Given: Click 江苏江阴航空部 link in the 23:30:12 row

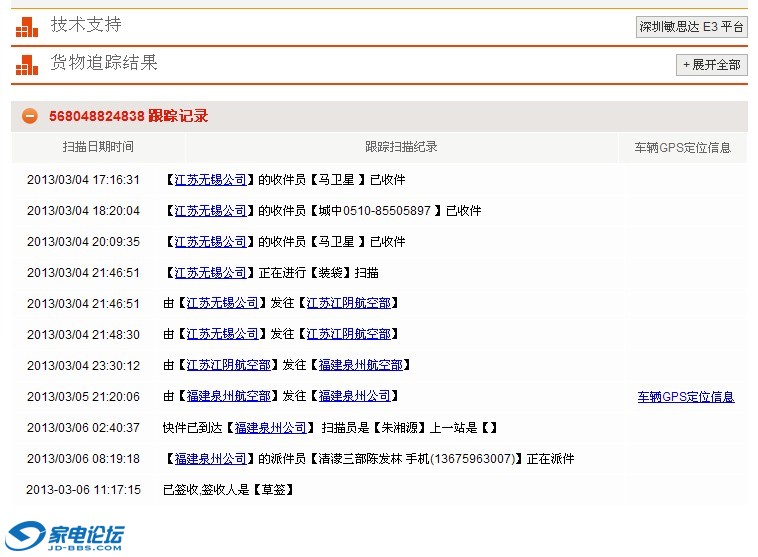Looking at the screenshot, I should click(228, 365).
